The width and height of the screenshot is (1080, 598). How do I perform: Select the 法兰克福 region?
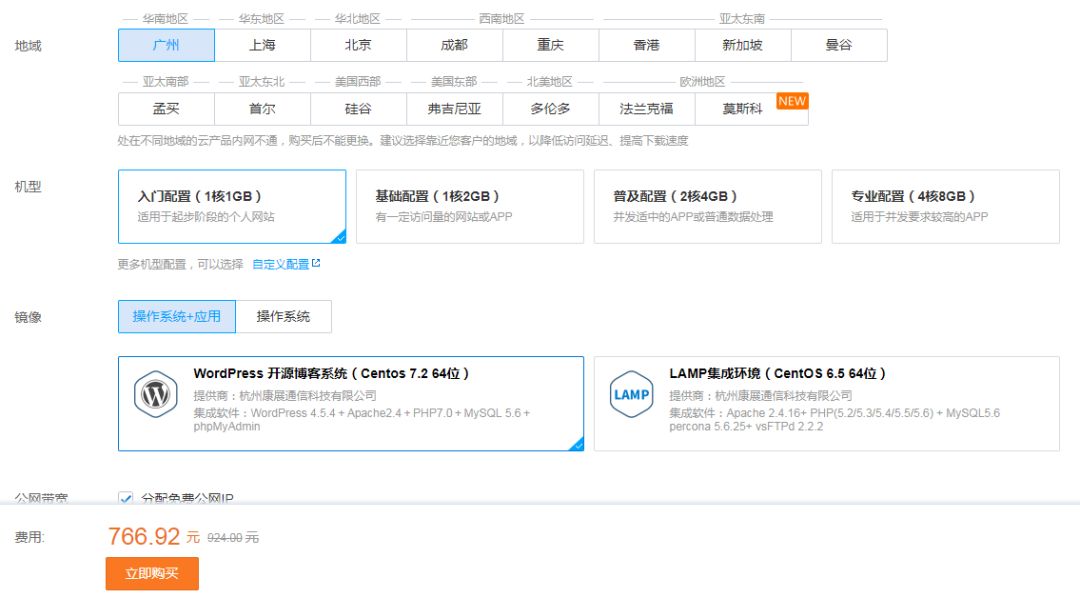tap(645, 109)
